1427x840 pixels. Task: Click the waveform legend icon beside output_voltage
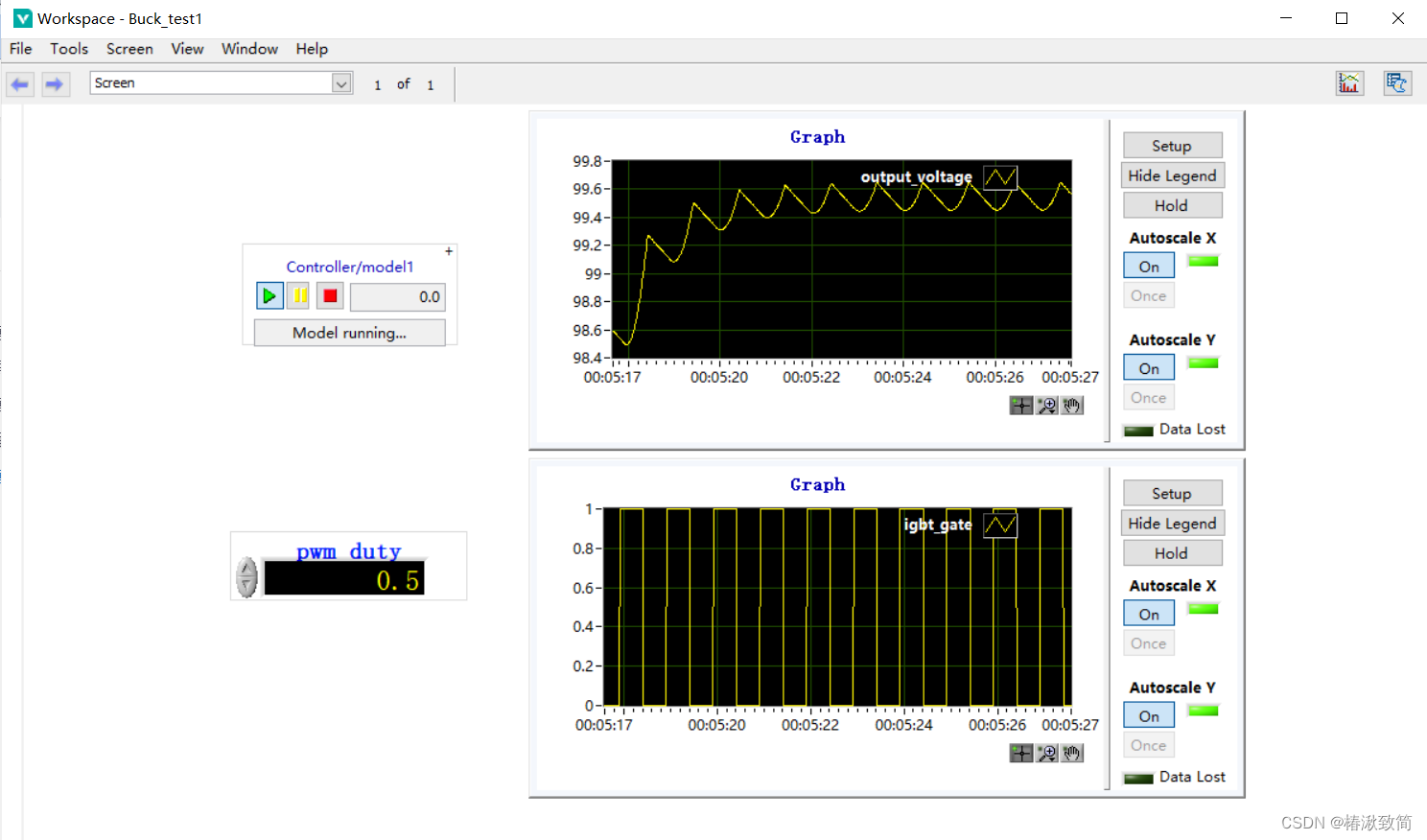pyautogui.click(x=999, y=176)
